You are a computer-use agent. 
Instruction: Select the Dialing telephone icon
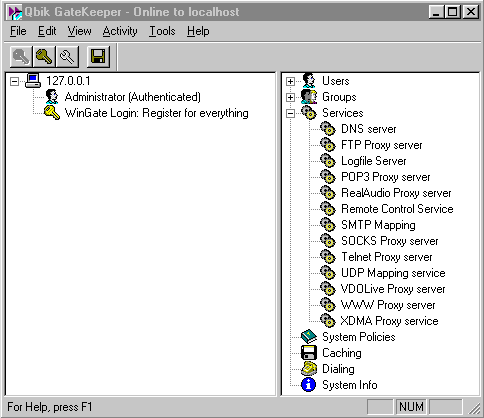pos(309,369)
